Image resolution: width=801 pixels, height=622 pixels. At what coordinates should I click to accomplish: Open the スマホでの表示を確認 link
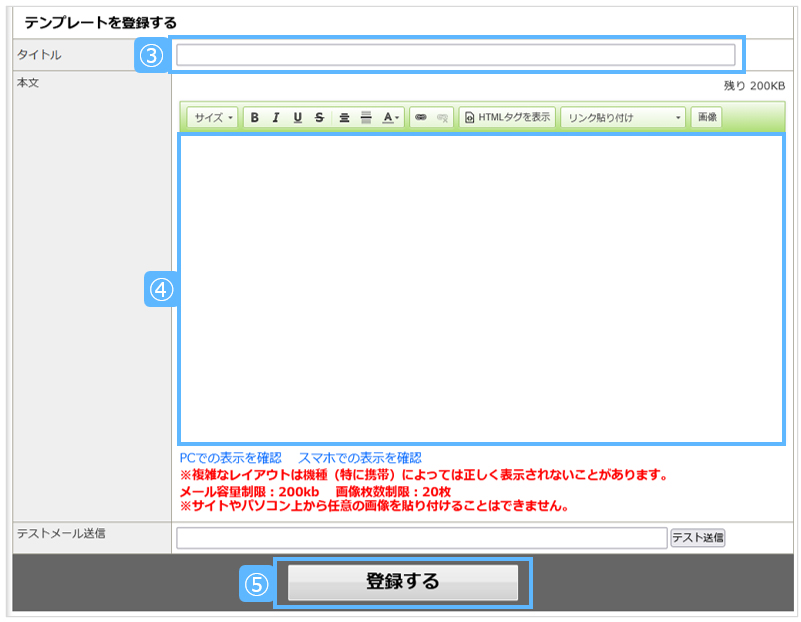click(x=359, y=457)
